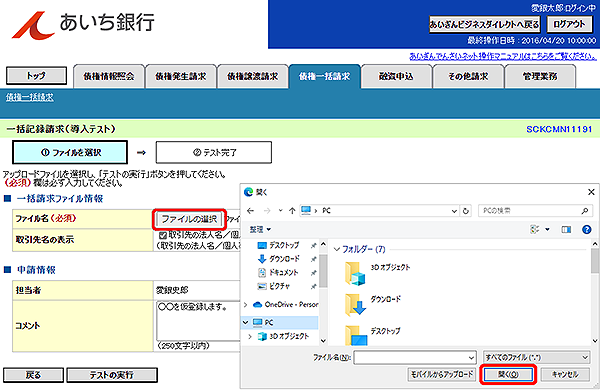Click the モバイルからアップロード button
This screenshot has height=390, width=600.
pos(442,374)
